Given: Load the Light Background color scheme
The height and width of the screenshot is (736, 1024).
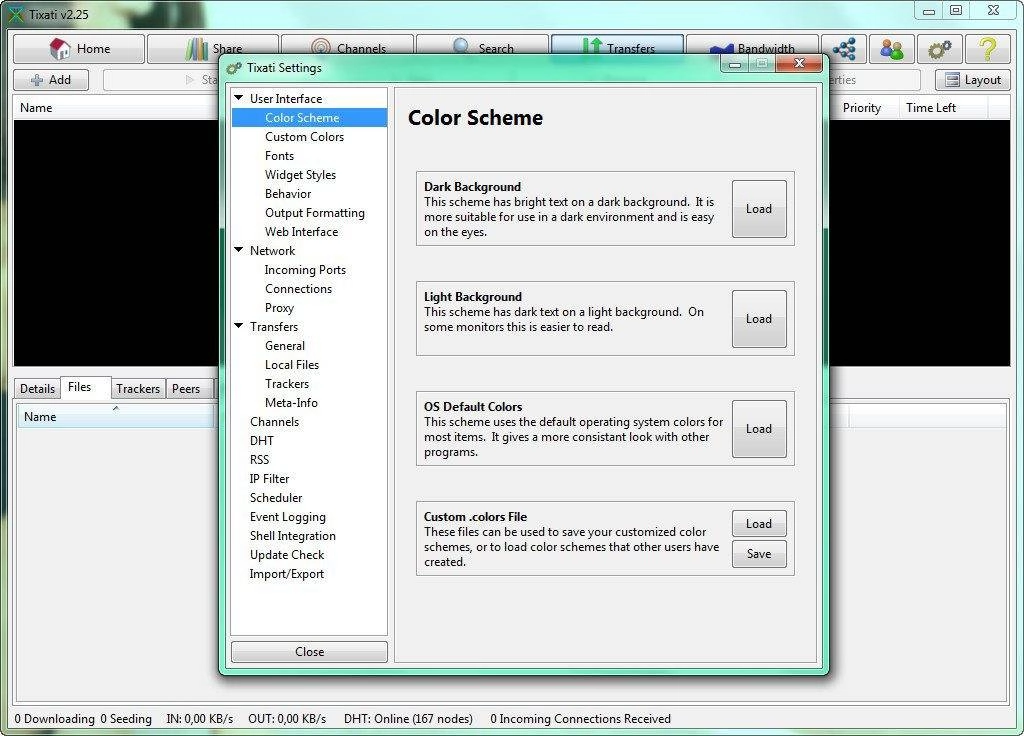Looking at the screenshot, I should point(759,319).
